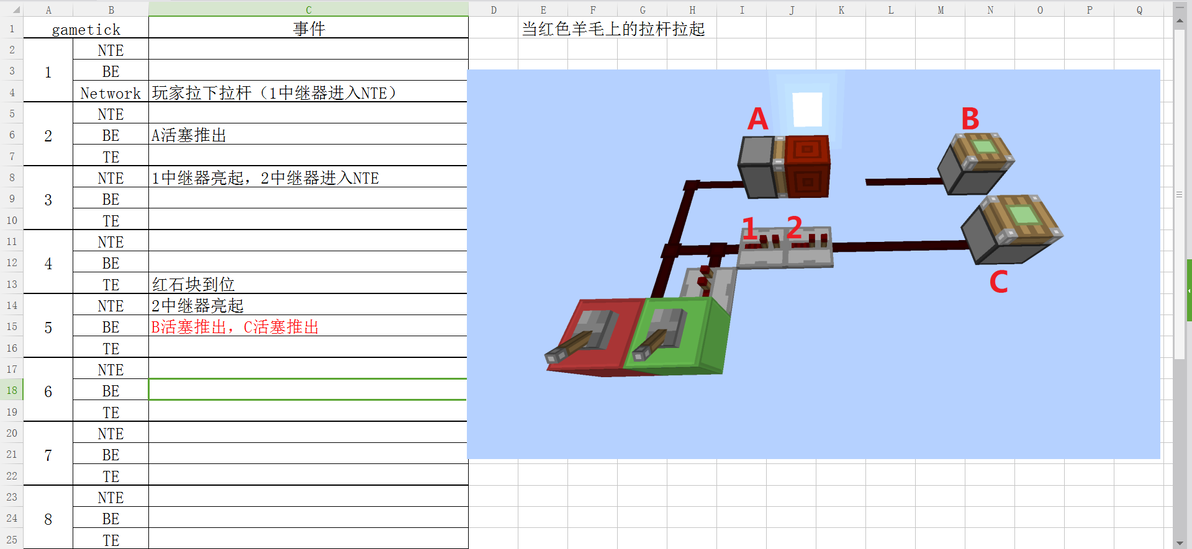1192x549 pixels.
Task: Click the NTE cell in row 5
Action: 111,114
